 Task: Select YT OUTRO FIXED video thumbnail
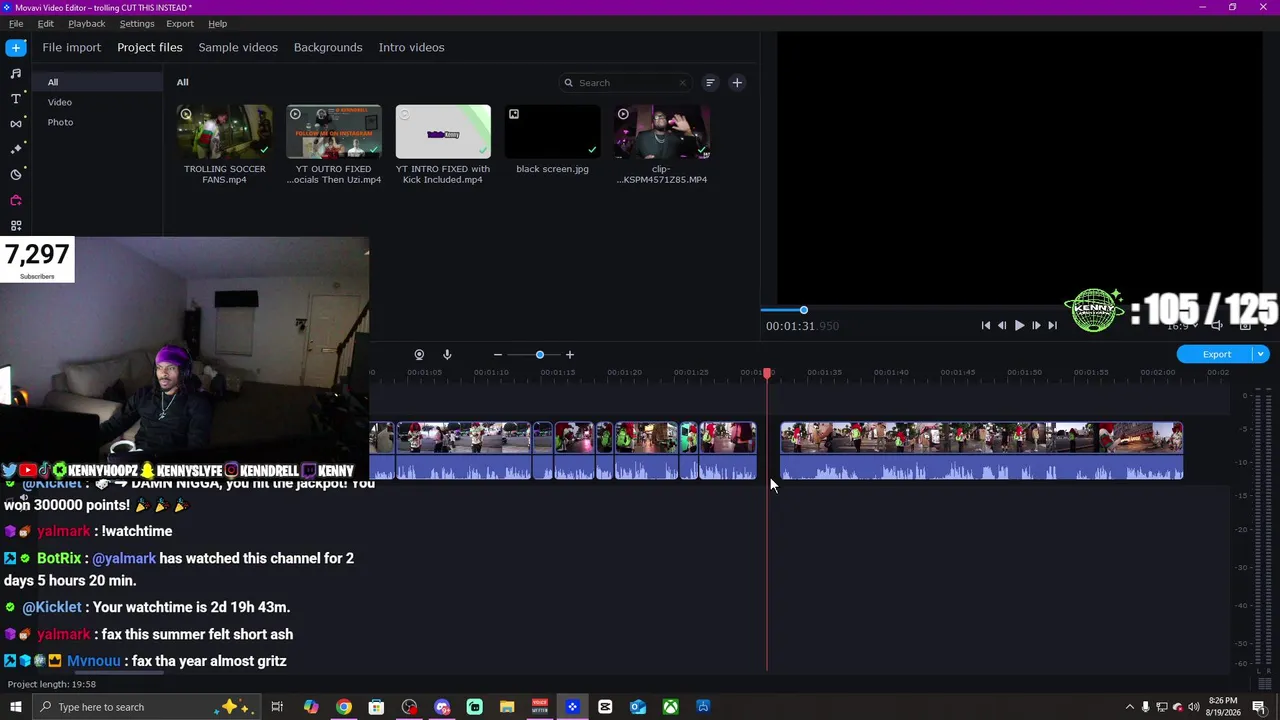[x=334, y=132]
